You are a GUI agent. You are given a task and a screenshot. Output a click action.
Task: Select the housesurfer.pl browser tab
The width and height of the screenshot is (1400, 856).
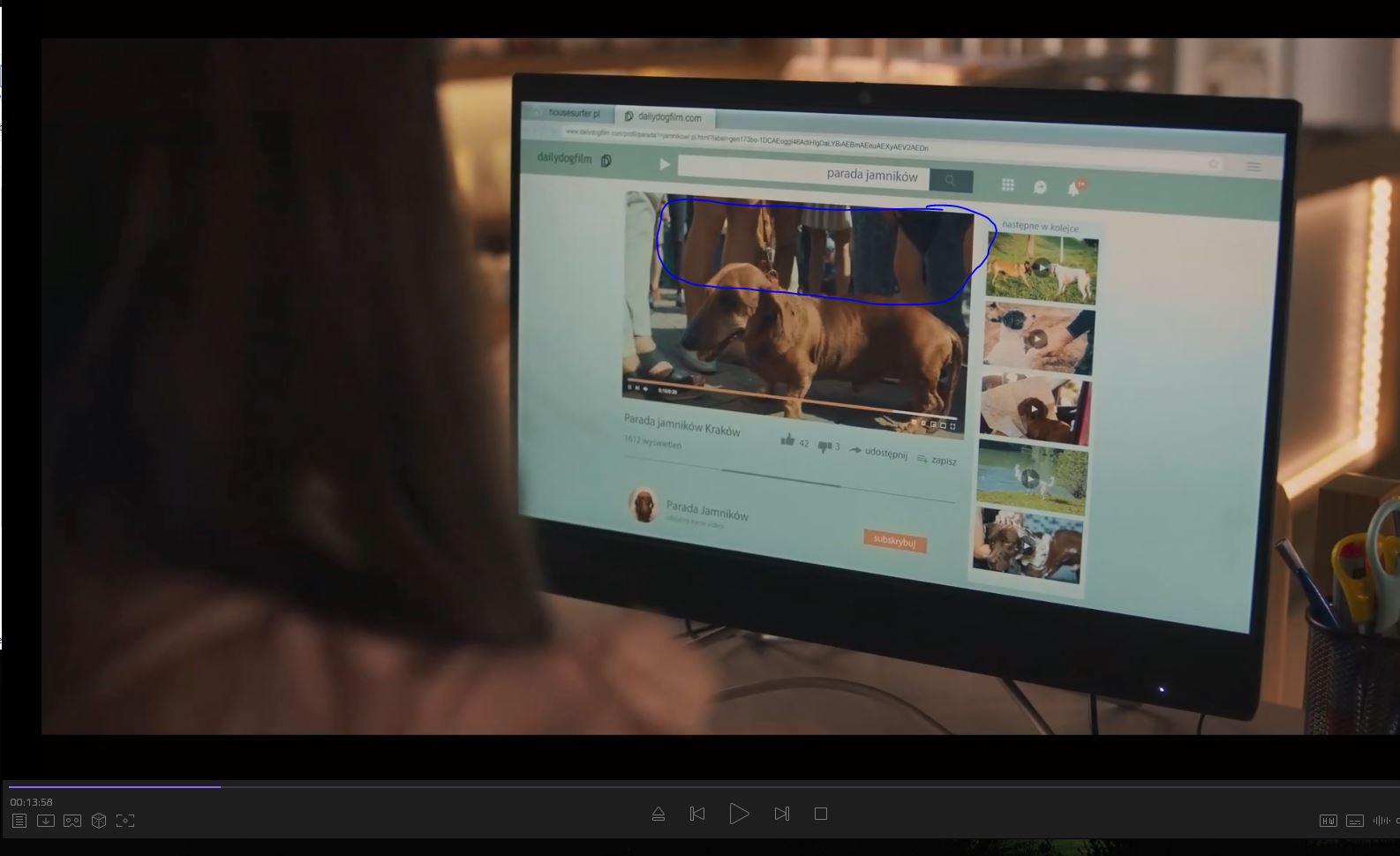coord(573,114)
